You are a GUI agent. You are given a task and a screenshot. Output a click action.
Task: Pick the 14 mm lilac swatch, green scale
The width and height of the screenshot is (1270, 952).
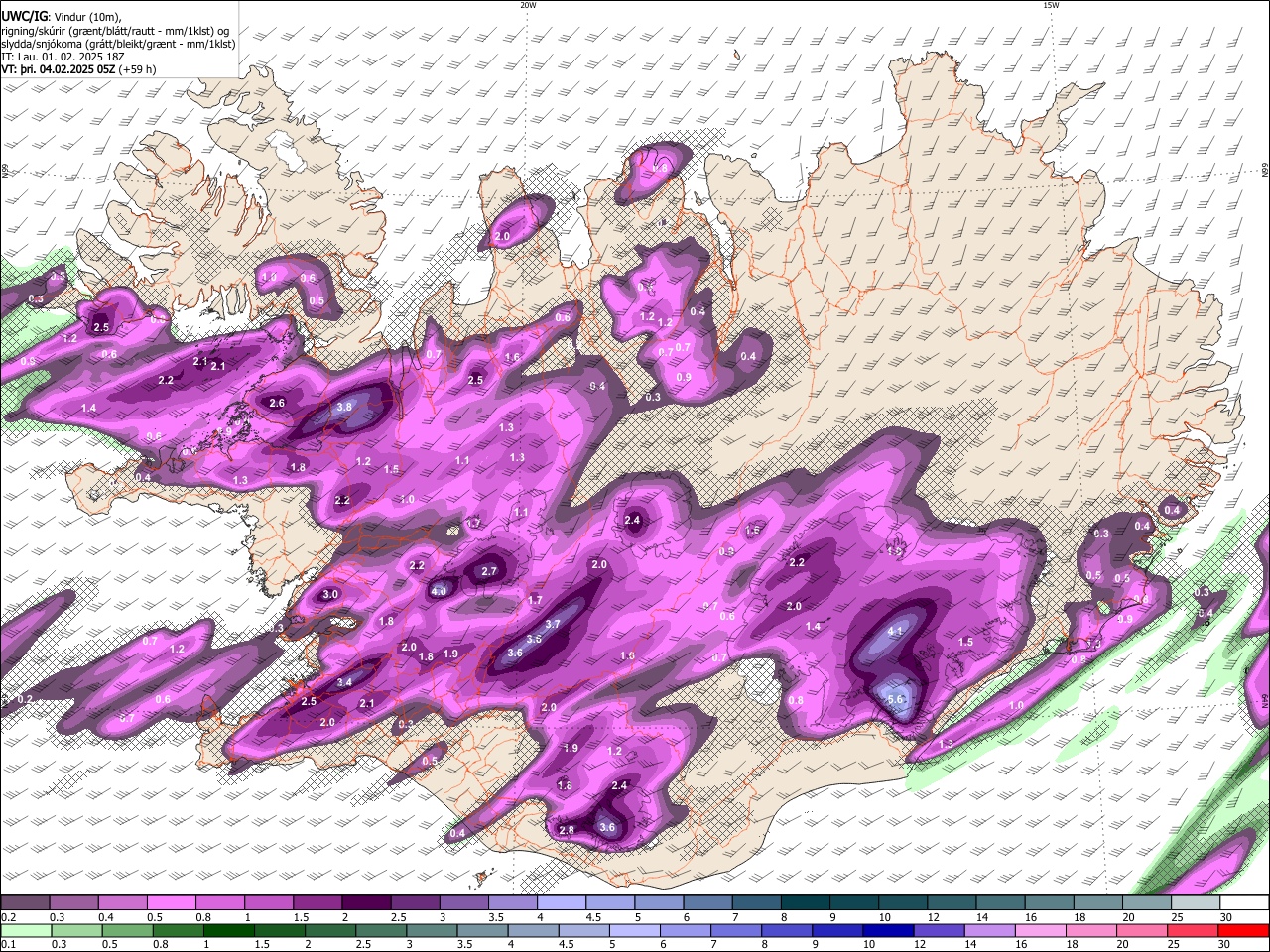988,930
